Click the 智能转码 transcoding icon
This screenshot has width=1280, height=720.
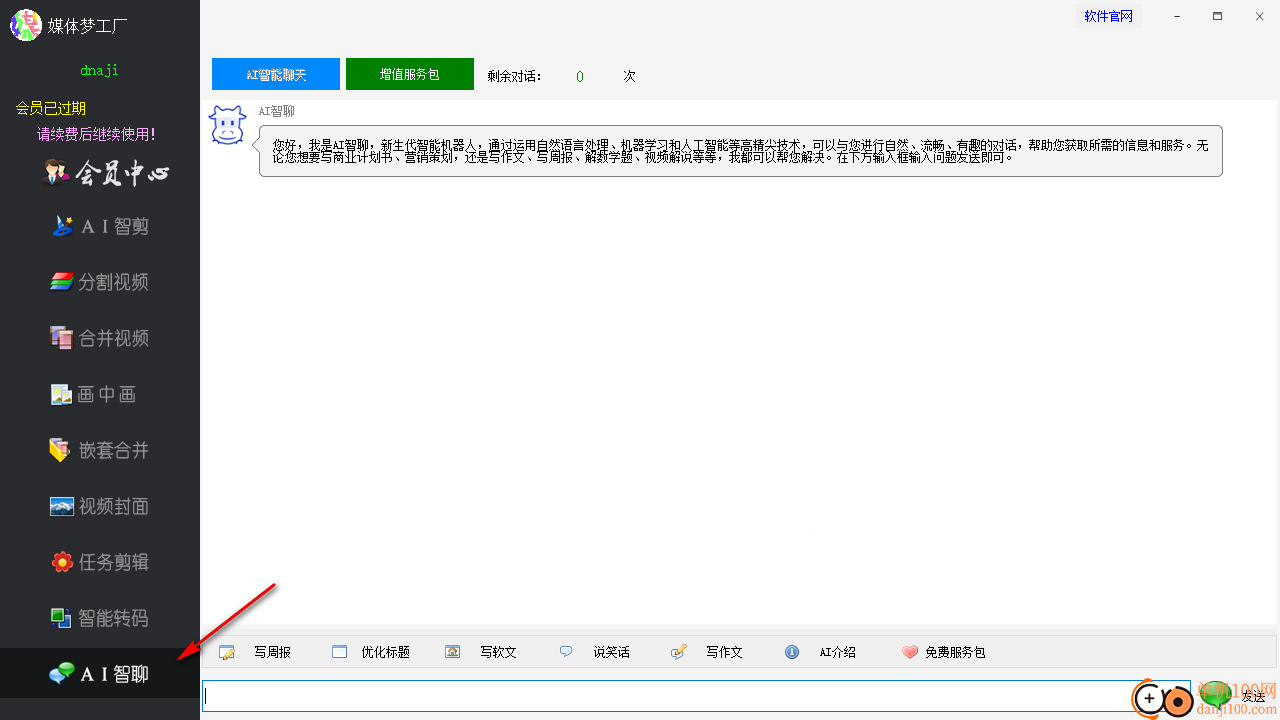(x=62, y=618)
